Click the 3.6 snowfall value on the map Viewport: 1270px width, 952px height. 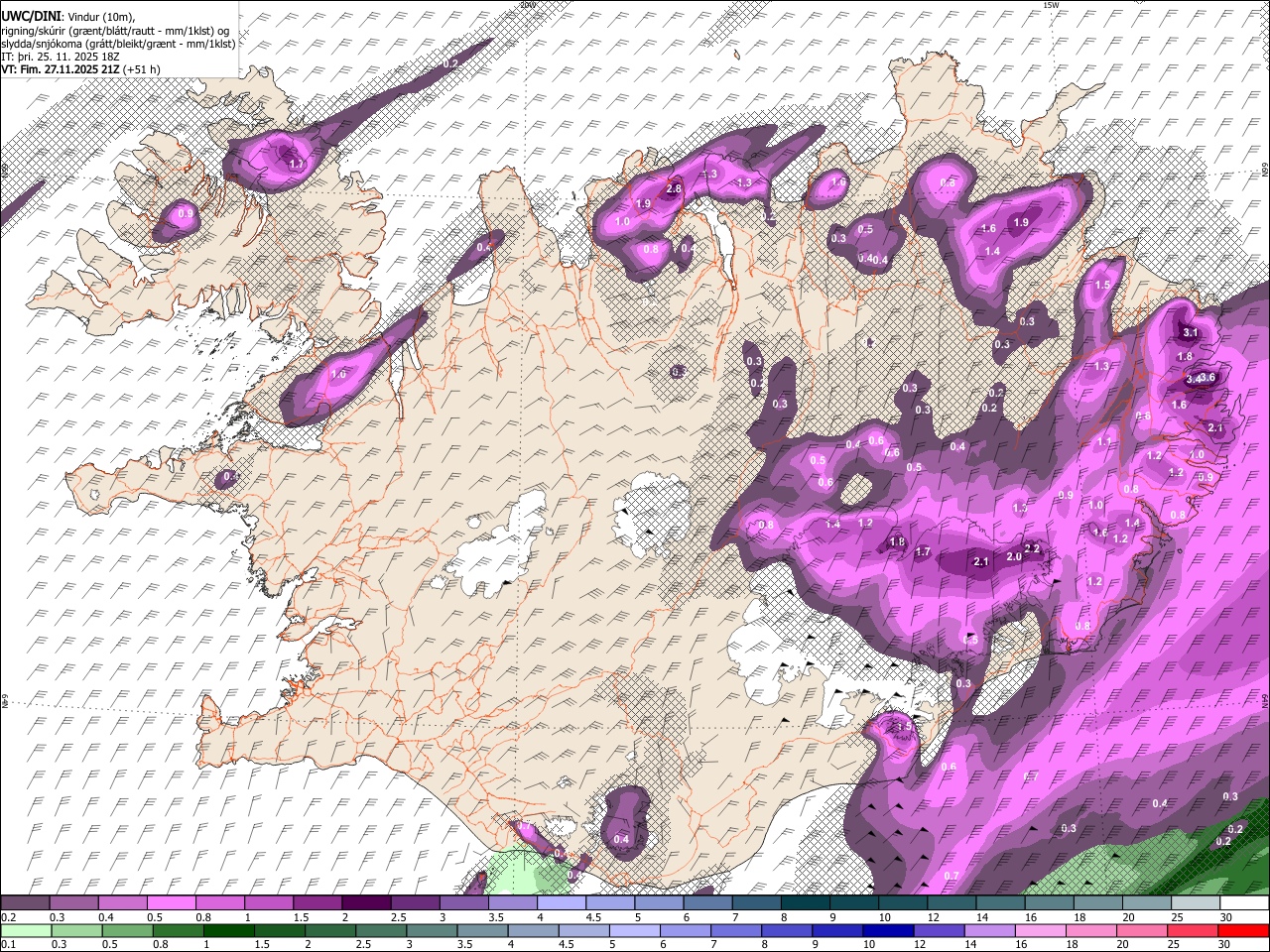(x=1207, y=378)
